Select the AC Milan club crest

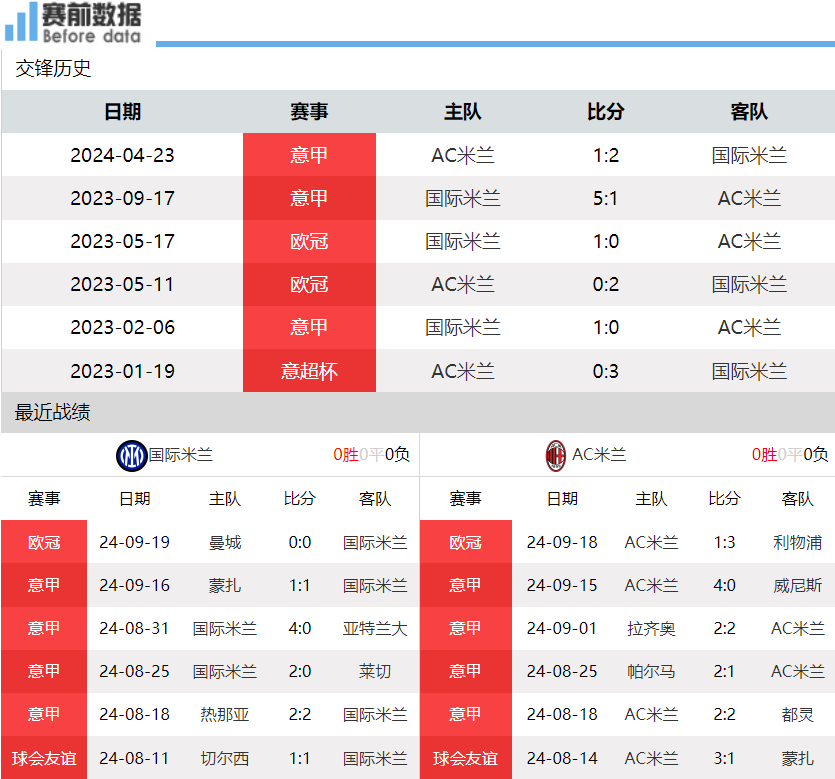click(553, 455)
